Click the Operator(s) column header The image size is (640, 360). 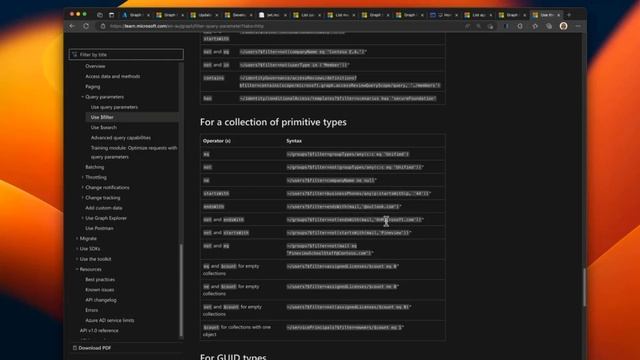(217, 141)
